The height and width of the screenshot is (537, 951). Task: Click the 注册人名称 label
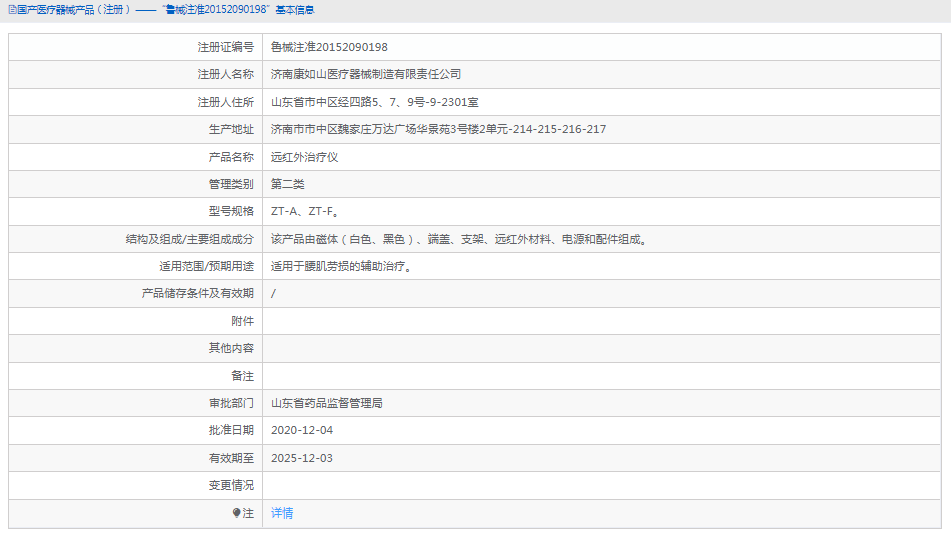pos(226,75)
